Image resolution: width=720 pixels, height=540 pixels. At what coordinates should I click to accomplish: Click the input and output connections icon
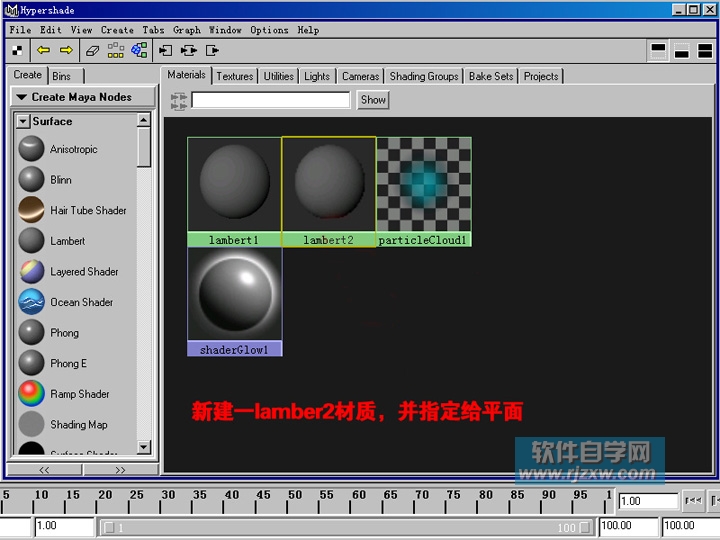pyautogui.click(x=188, y=51)
